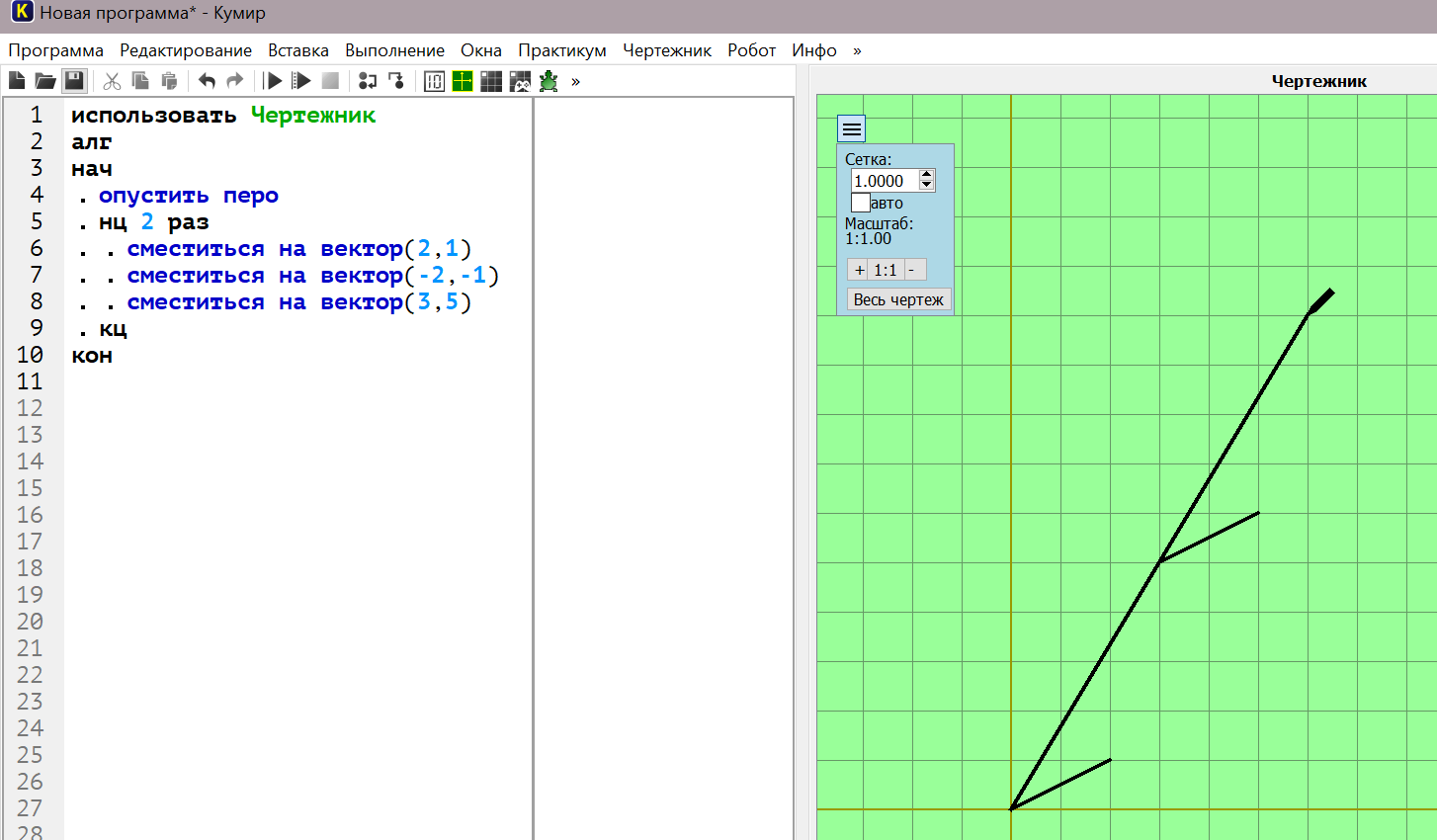Run program in blind fast mode
Image resolution: width=1437 pixels, height=840 pixels.
[x=301, y=81]
